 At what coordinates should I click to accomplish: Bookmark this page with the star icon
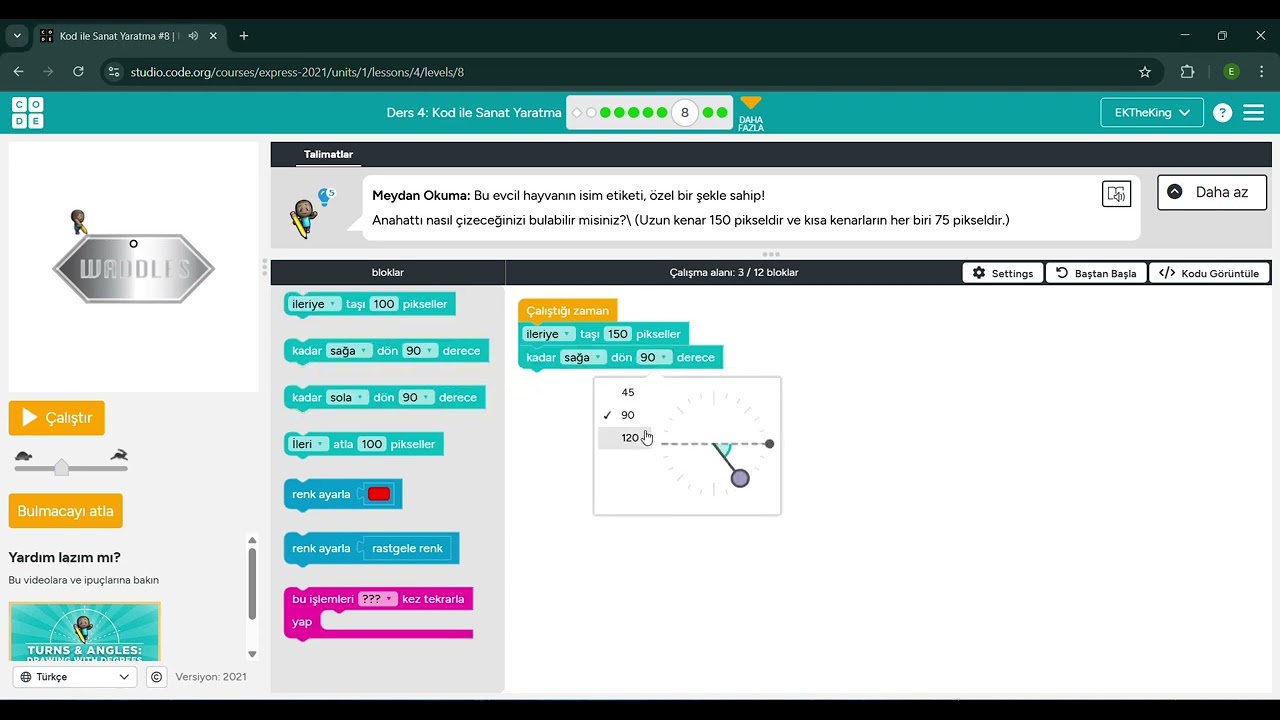click(1145, 72)
